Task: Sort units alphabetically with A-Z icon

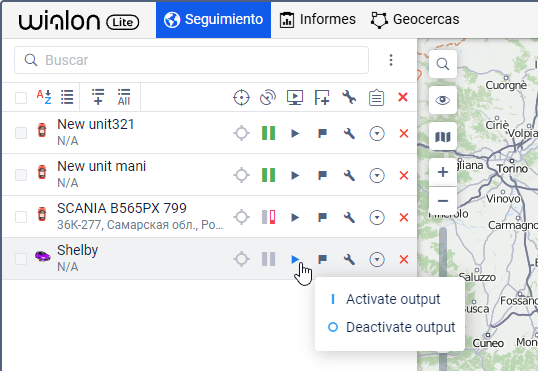Action: pyautogui.click(x=44, y=97)
